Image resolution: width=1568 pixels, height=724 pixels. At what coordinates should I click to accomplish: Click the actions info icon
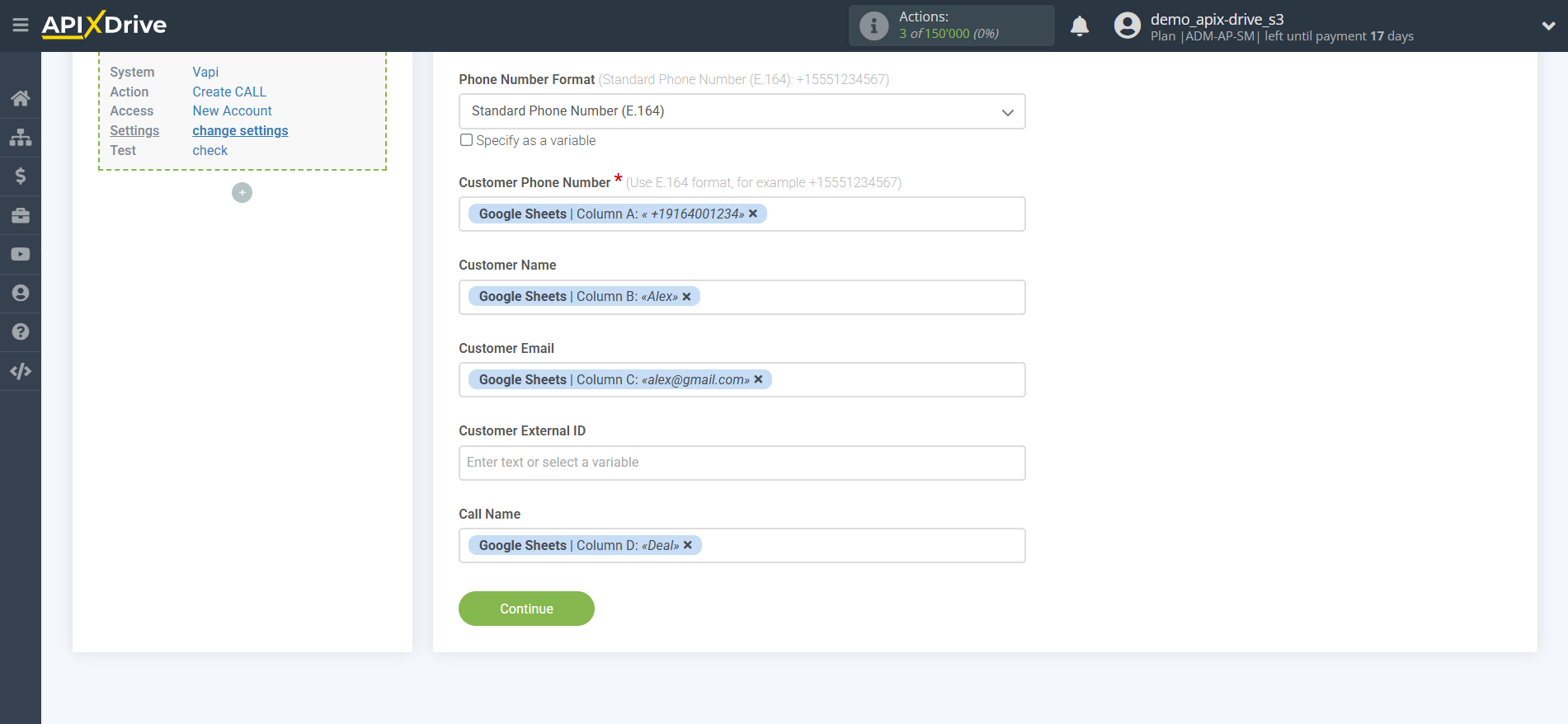point(873,26)
